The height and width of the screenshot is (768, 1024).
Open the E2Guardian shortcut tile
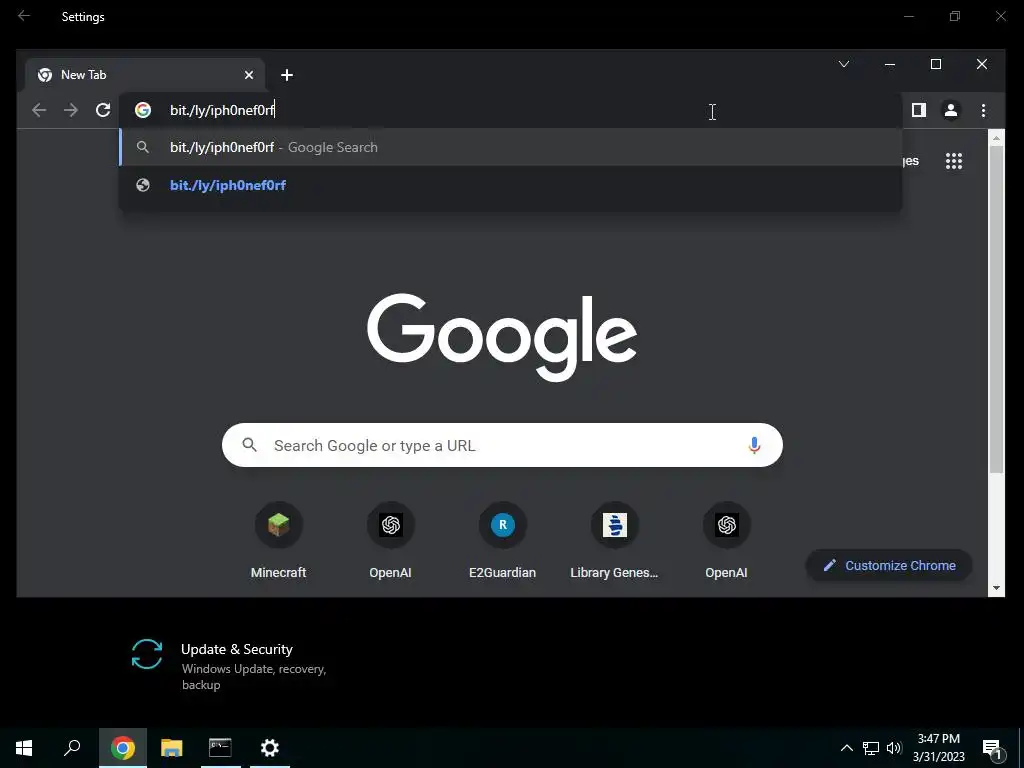[502, 541]
